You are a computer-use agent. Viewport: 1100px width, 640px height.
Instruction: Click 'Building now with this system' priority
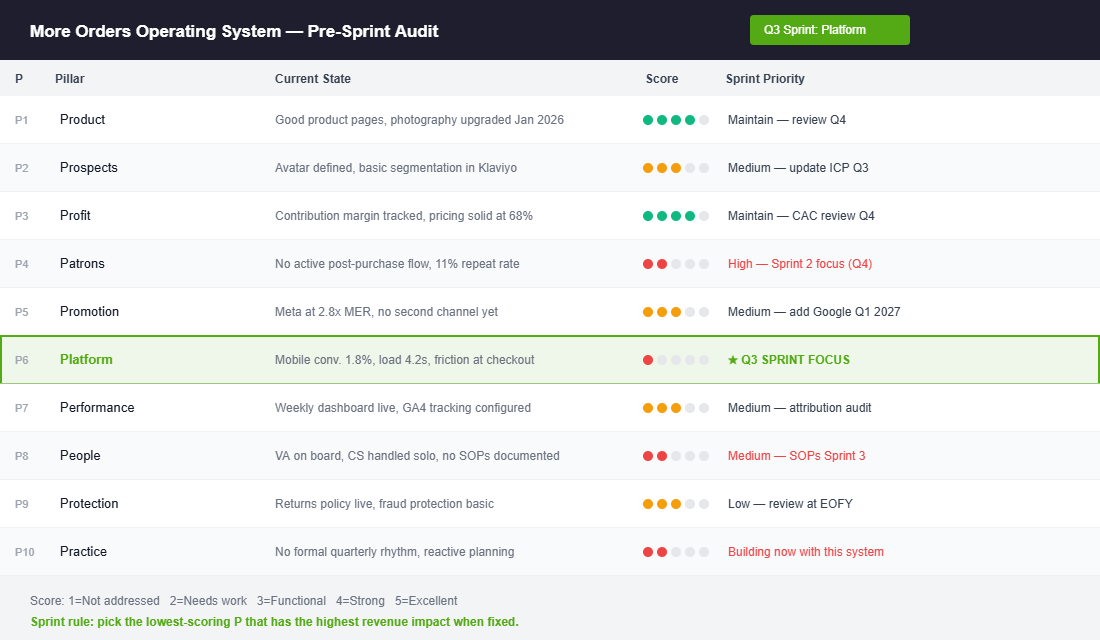[x=805, y=552]
